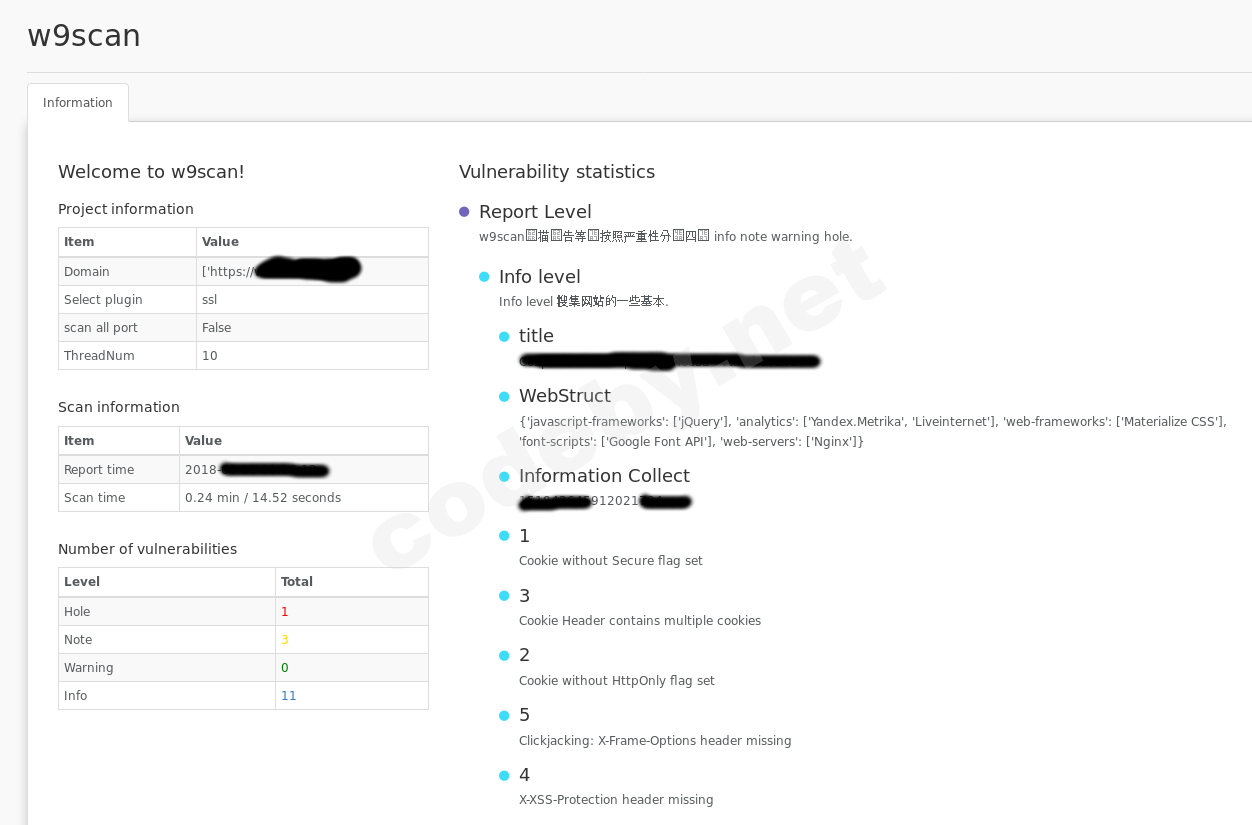This screenshot has width=1252, height=825.
Task: Click 'Cookie without Secure flag set'
Action: tap(611, 561)
